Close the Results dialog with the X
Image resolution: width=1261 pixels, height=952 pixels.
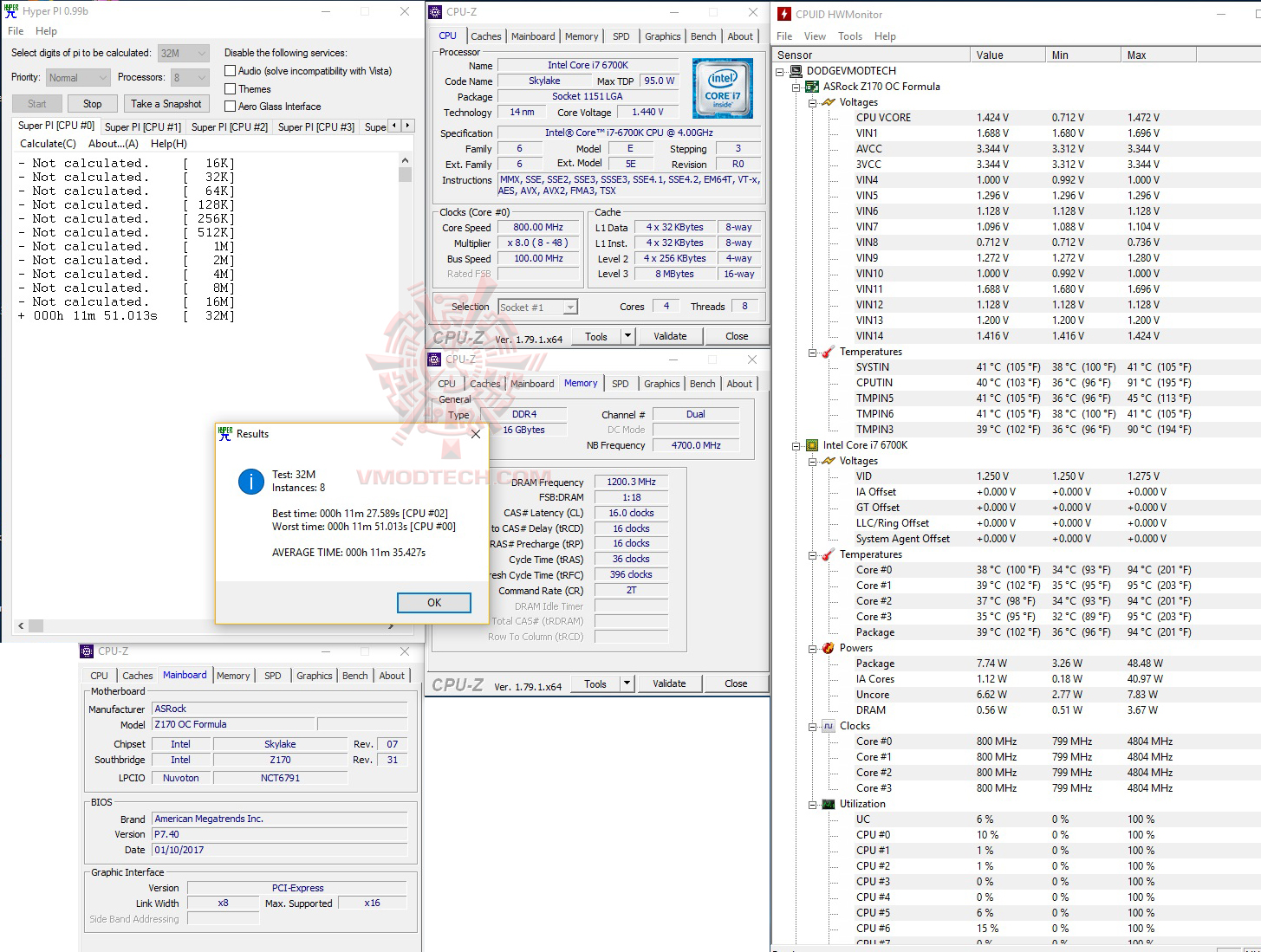475,434
